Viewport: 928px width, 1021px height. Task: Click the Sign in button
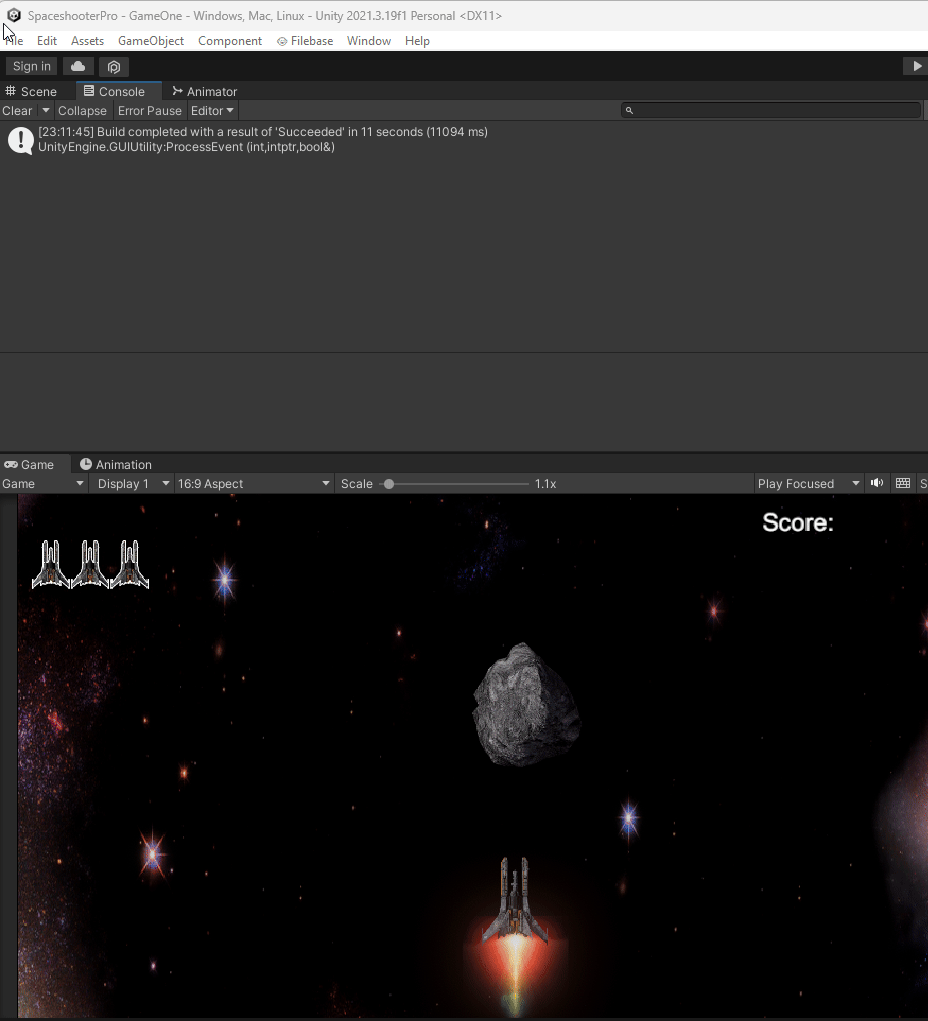[31, 66]
